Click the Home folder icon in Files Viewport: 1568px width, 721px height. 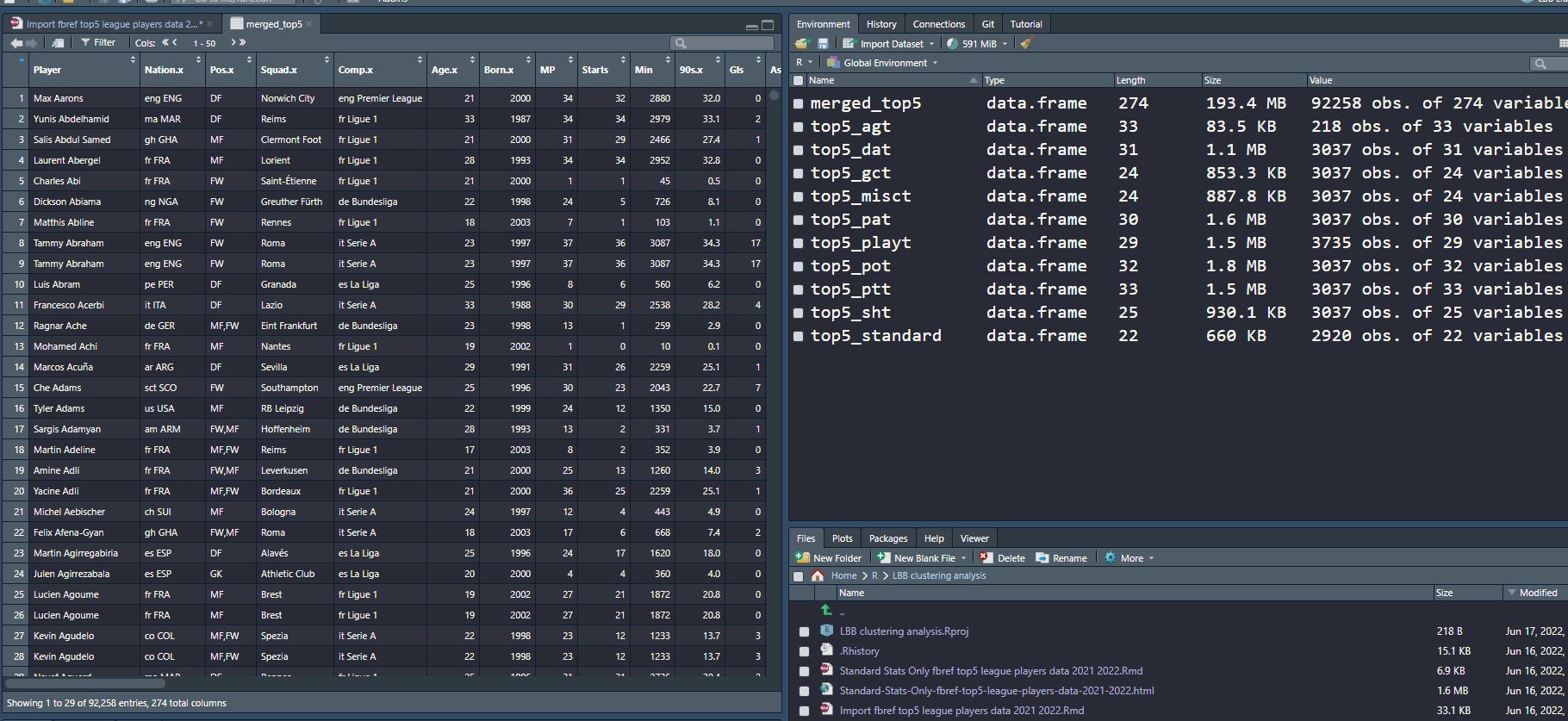coord(818,575)
